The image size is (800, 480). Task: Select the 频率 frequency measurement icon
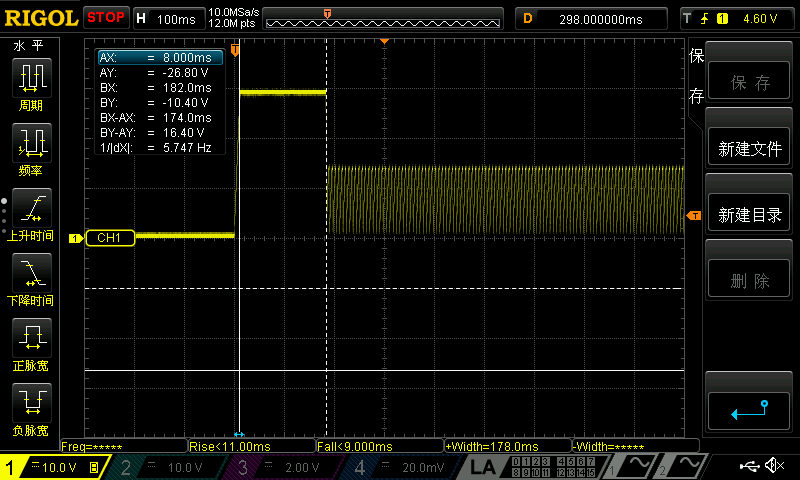32,143
